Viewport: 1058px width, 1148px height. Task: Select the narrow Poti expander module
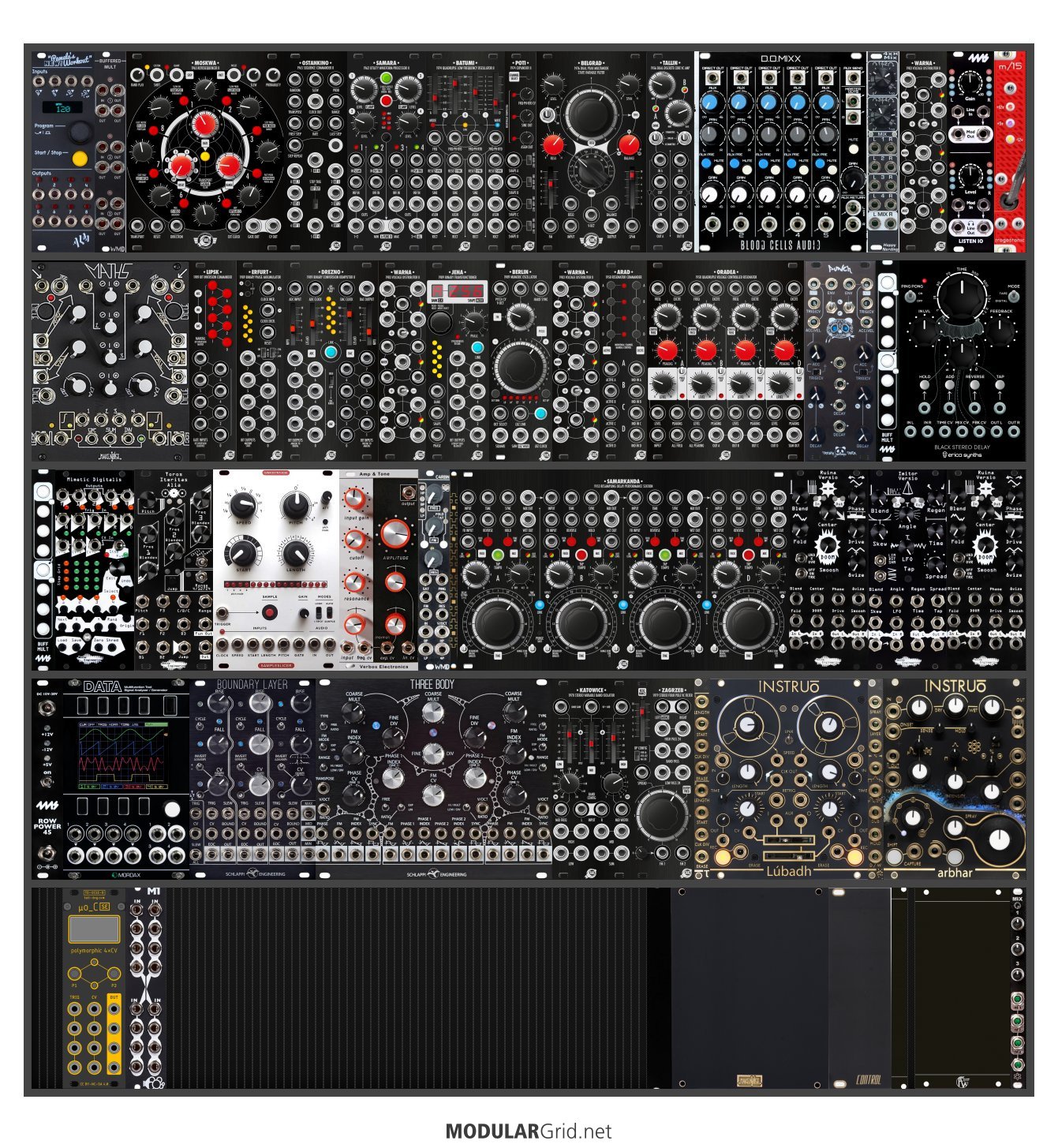pos(521,152)
